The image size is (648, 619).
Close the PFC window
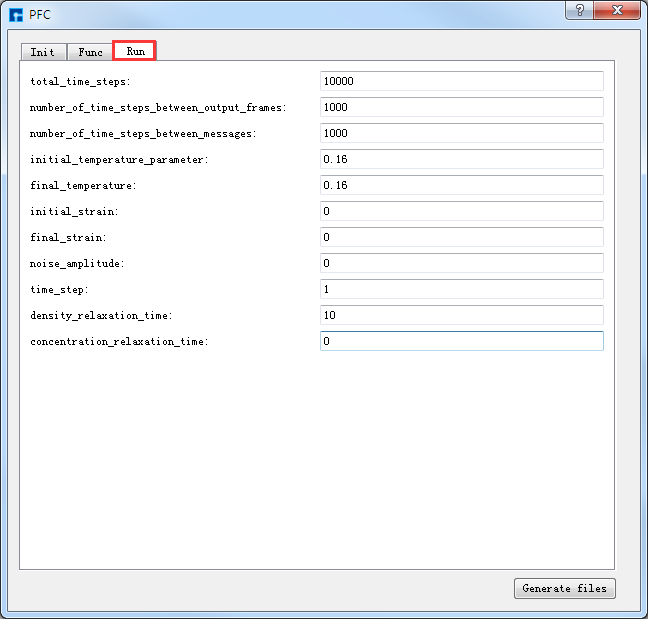point(615,9)
